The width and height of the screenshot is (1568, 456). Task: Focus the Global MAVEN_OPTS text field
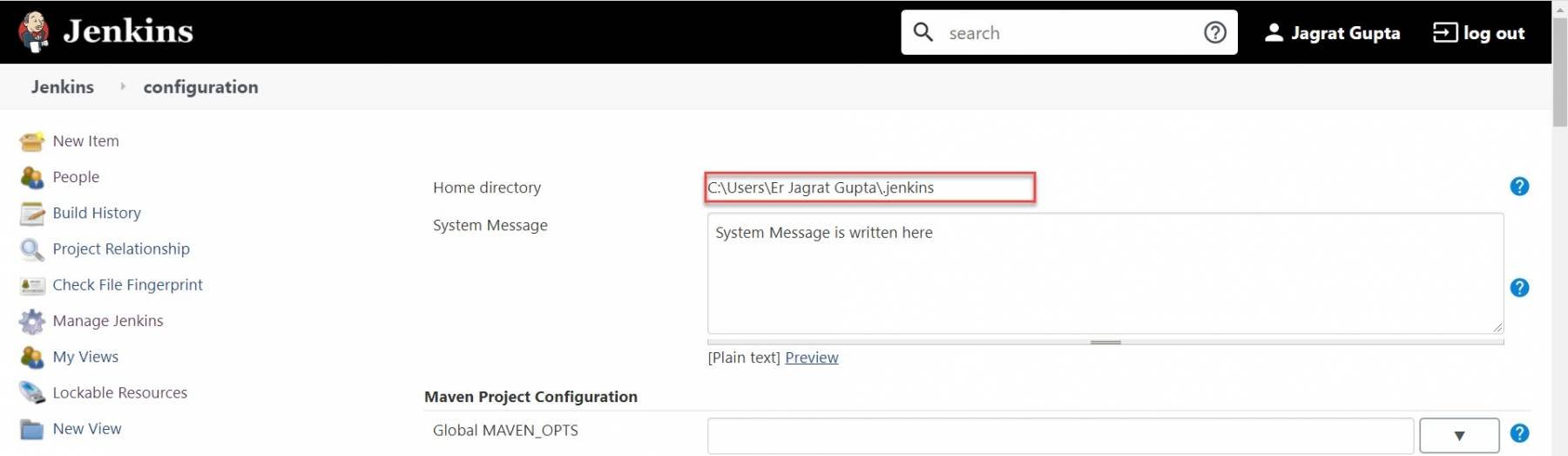point(1059,435)
